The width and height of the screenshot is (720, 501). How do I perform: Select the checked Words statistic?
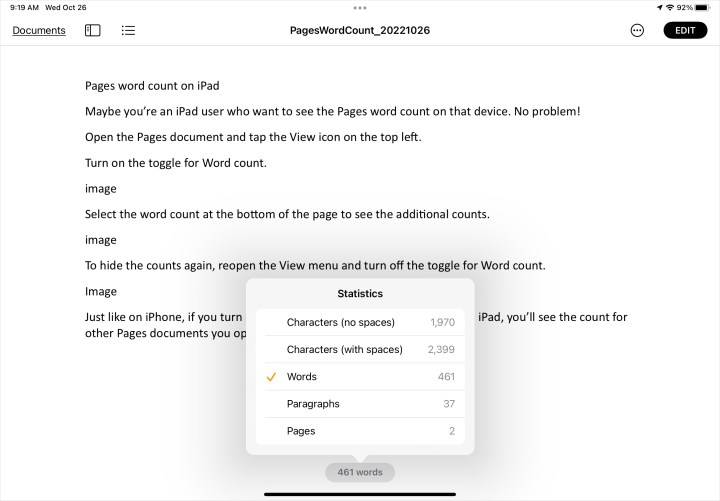(x=360, y=377)
